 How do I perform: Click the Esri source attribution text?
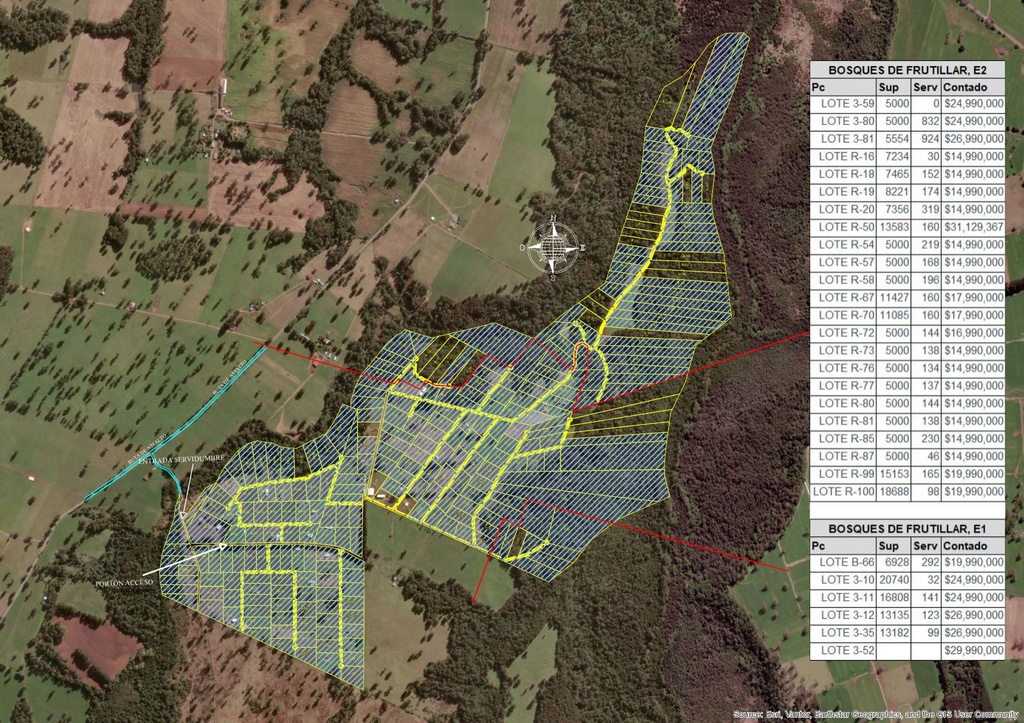pyautogui.click(x=874, y=715)
